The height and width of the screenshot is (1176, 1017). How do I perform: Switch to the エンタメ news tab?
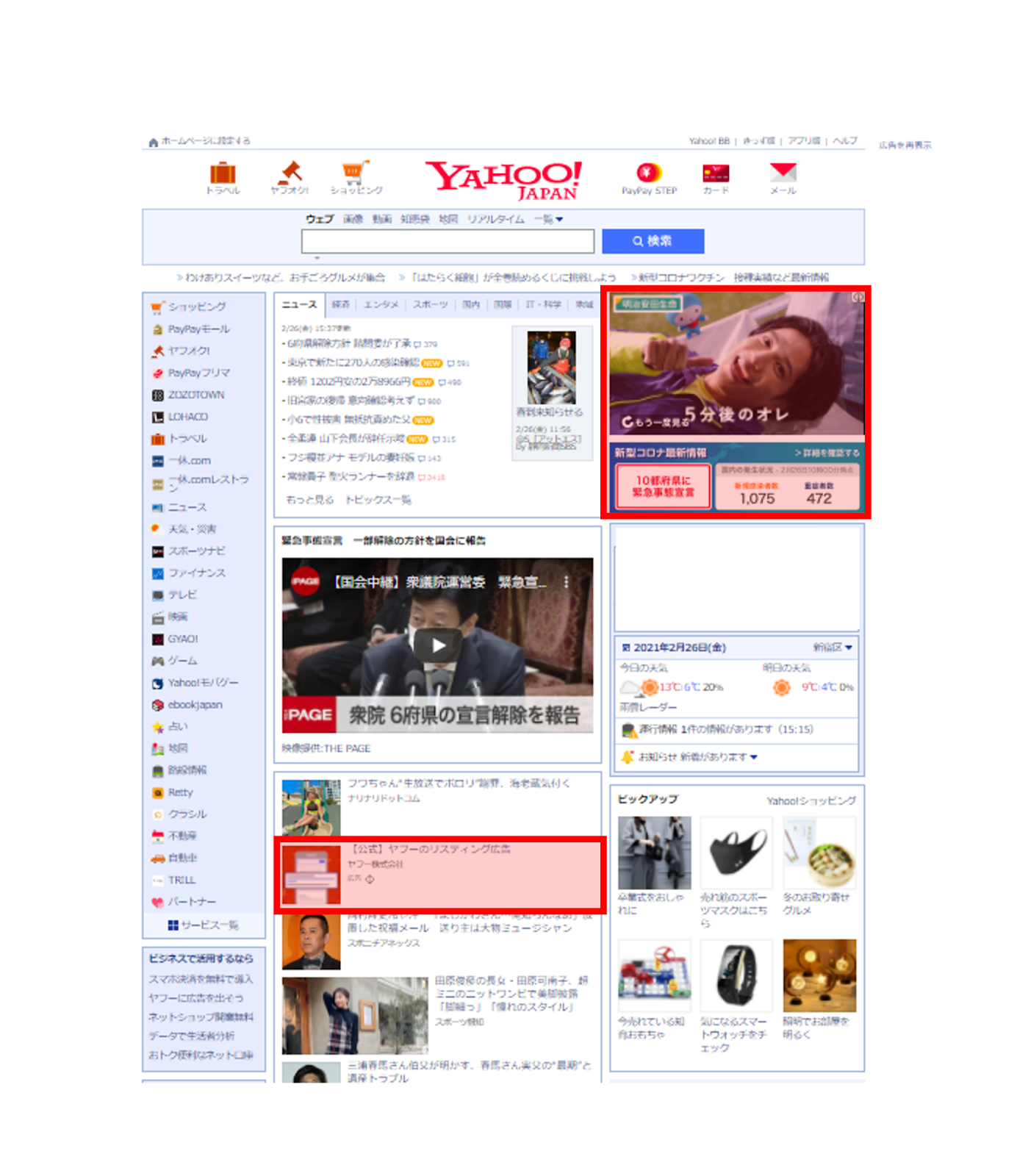point(381,304)
